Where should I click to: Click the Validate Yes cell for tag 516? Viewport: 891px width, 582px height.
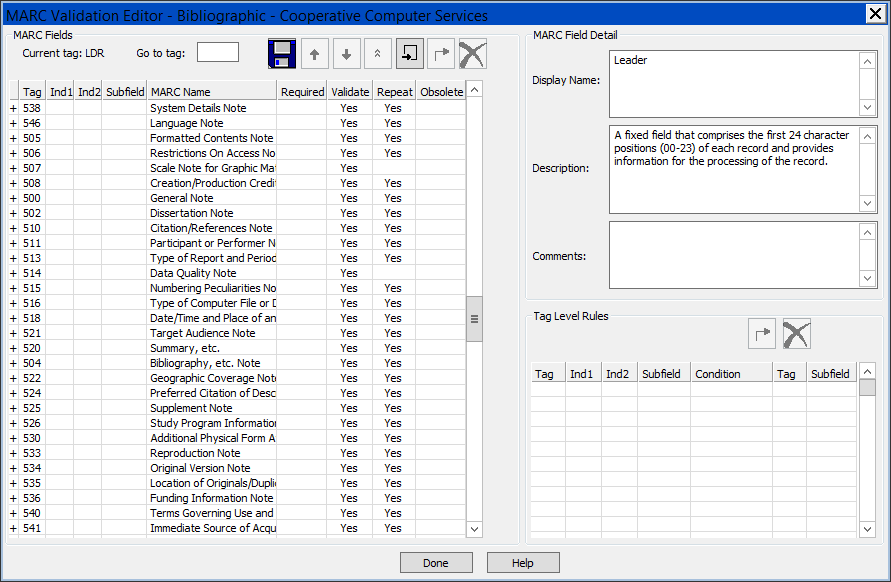(x=349, y=303)
